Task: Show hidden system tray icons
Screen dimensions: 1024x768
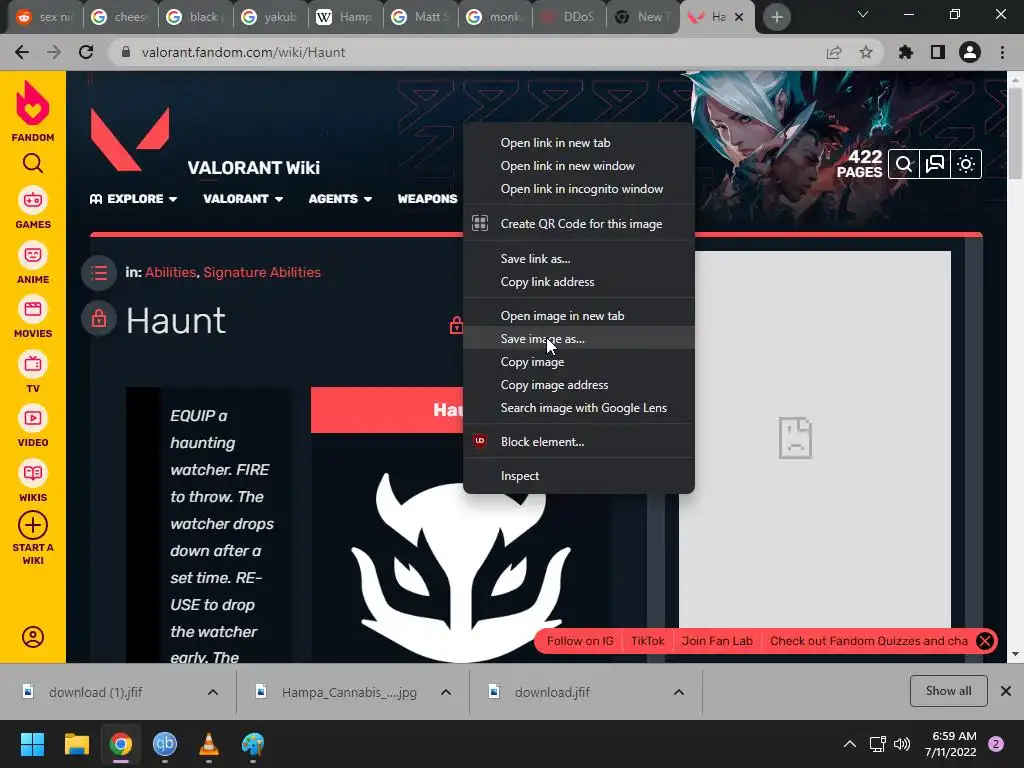Action: (850, 744)
